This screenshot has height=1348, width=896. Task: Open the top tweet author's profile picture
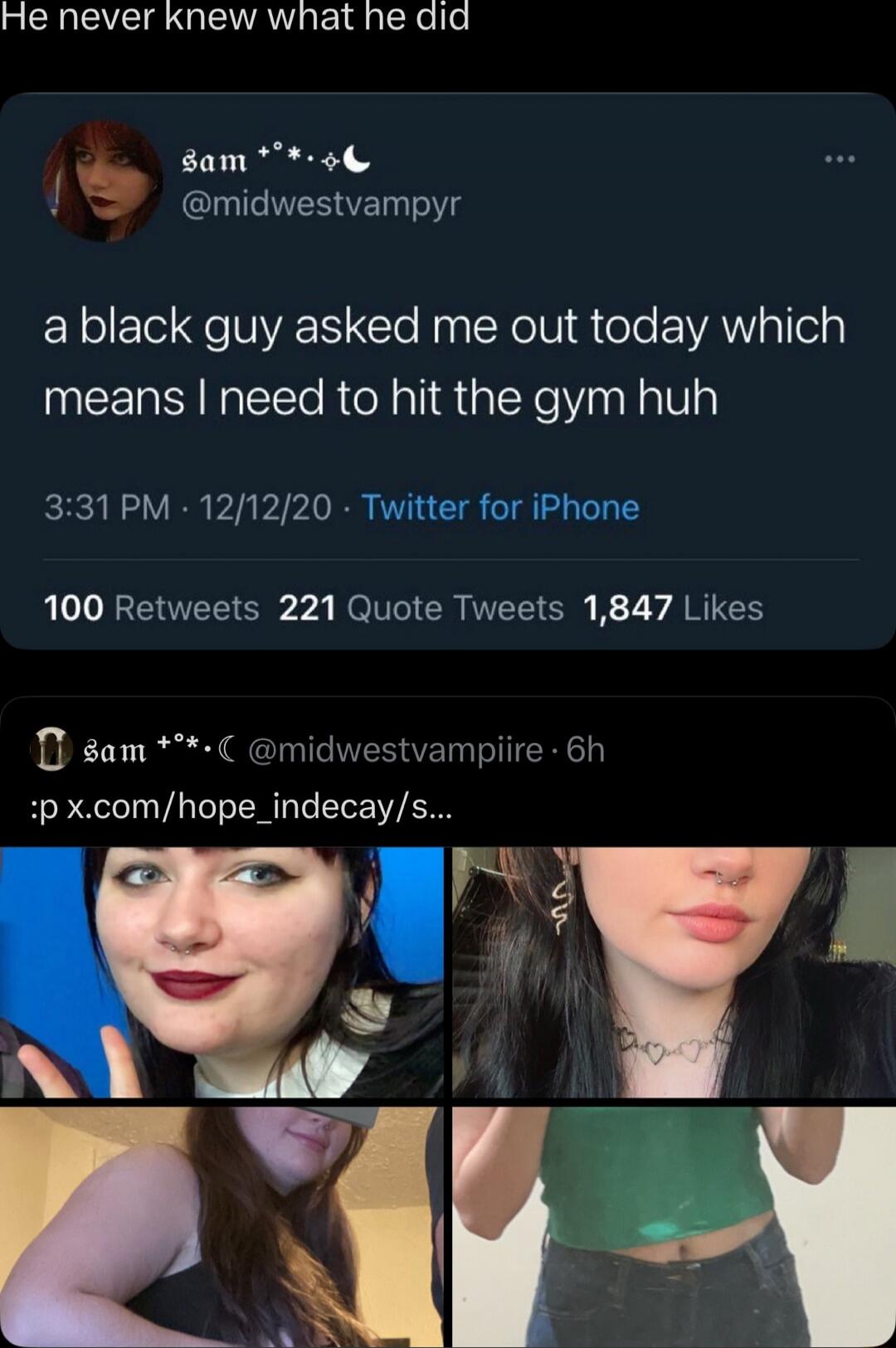(x=103, y=181)
